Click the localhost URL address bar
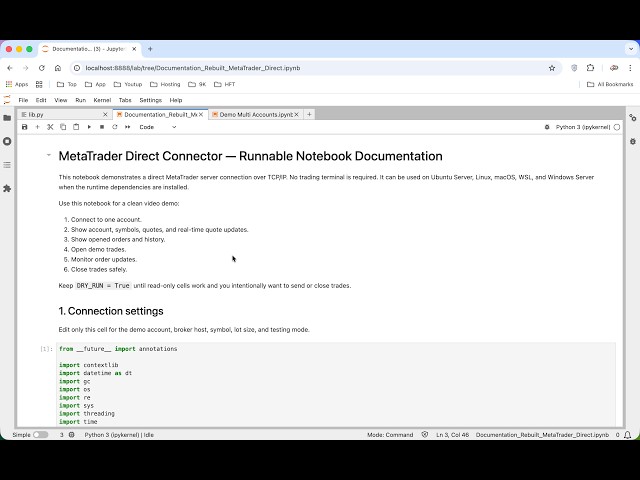The image size is (640, 480). point(314,68)
